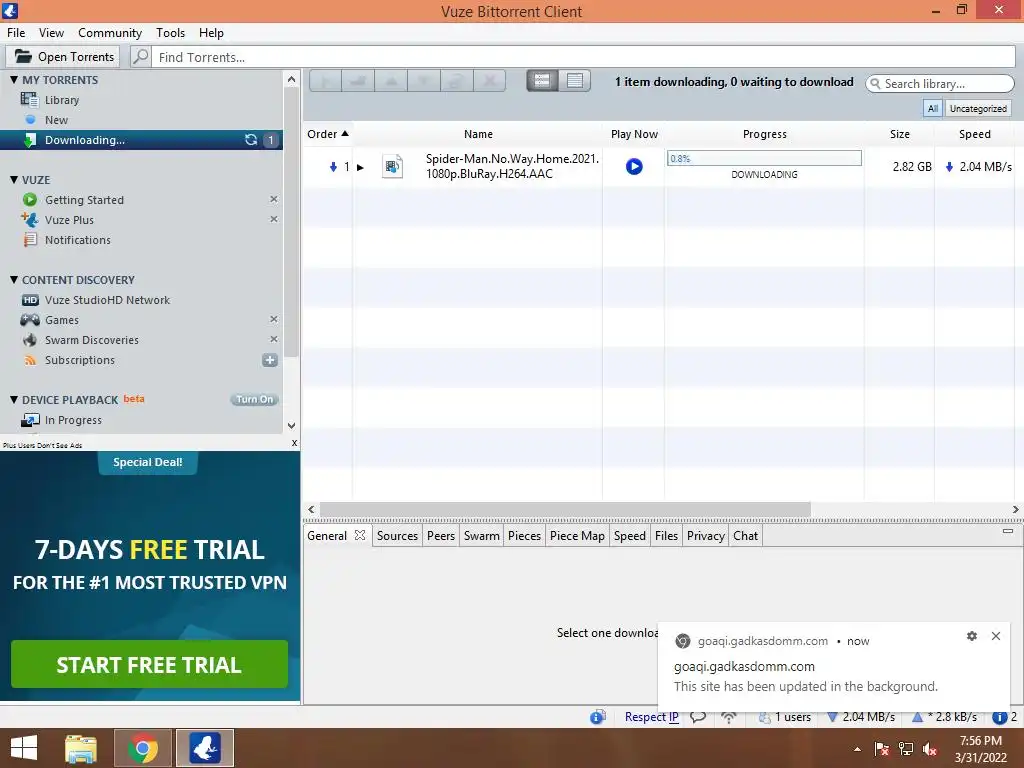Open the Notifications icon in sidebar
The width and height of the screenshot is (1024, 768).
point(30,240)
